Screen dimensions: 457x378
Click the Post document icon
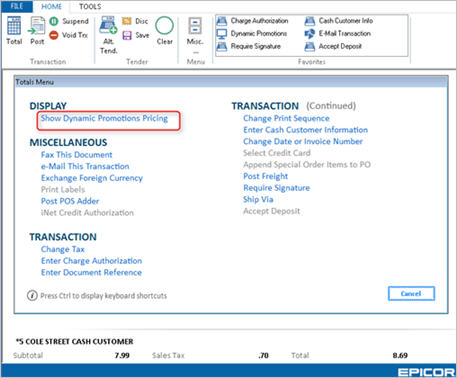37,26
